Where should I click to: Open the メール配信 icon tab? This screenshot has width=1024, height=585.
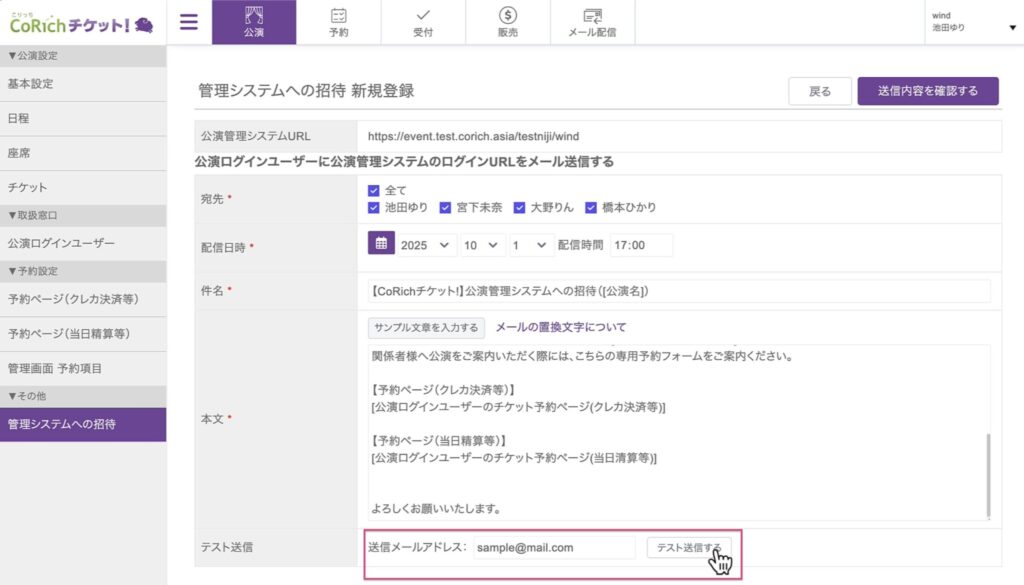(592, 22)
